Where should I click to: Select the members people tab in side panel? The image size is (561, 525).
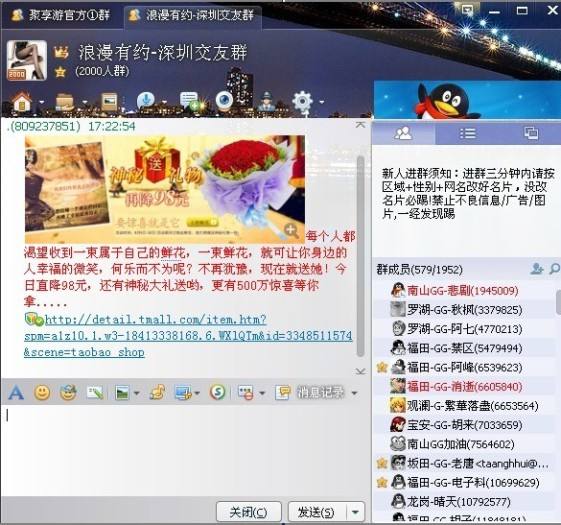tap(403, 133)
